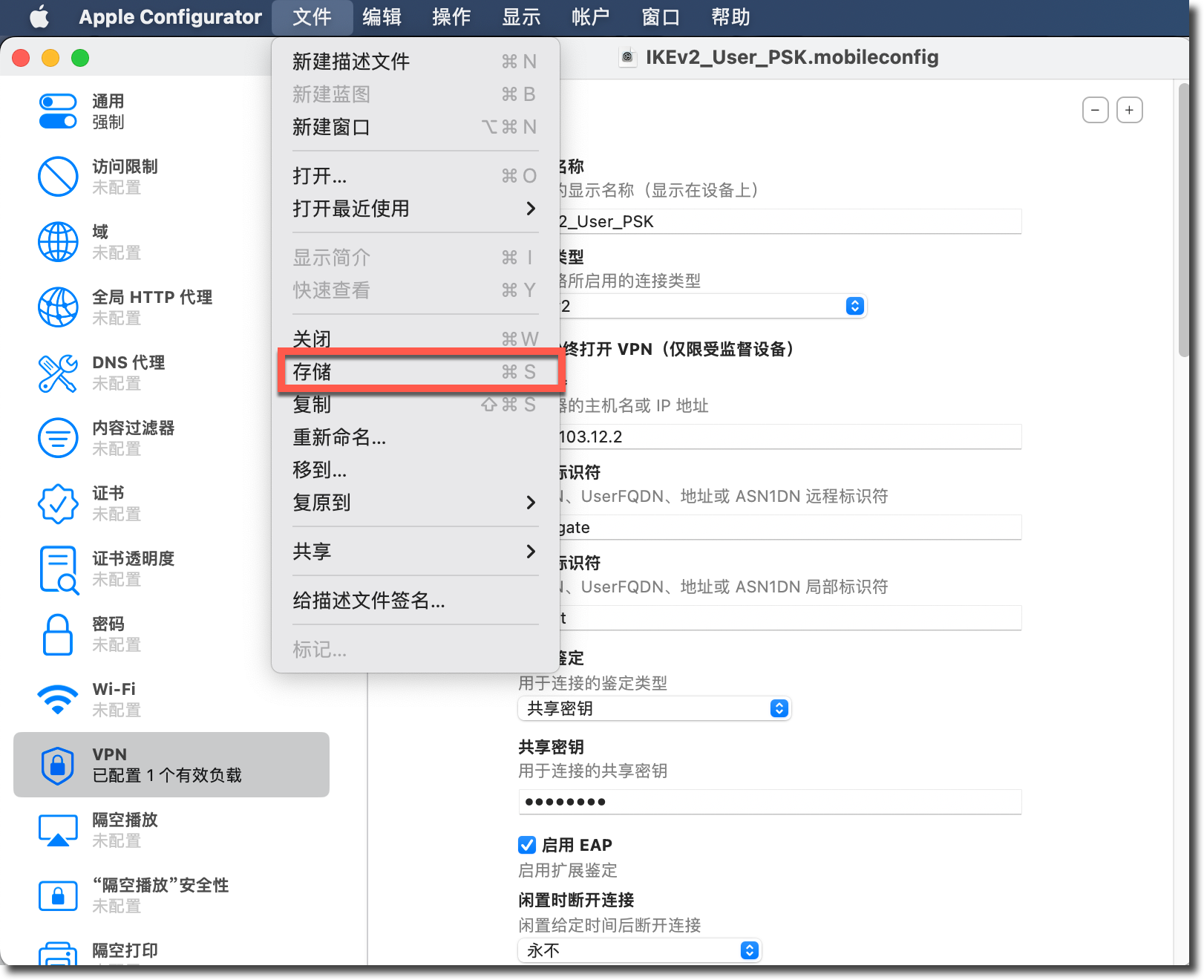Open the 文件 menu bar item
Image resolution: width=1204 pixels, height=980 pixels.
[x=312, y=17]
